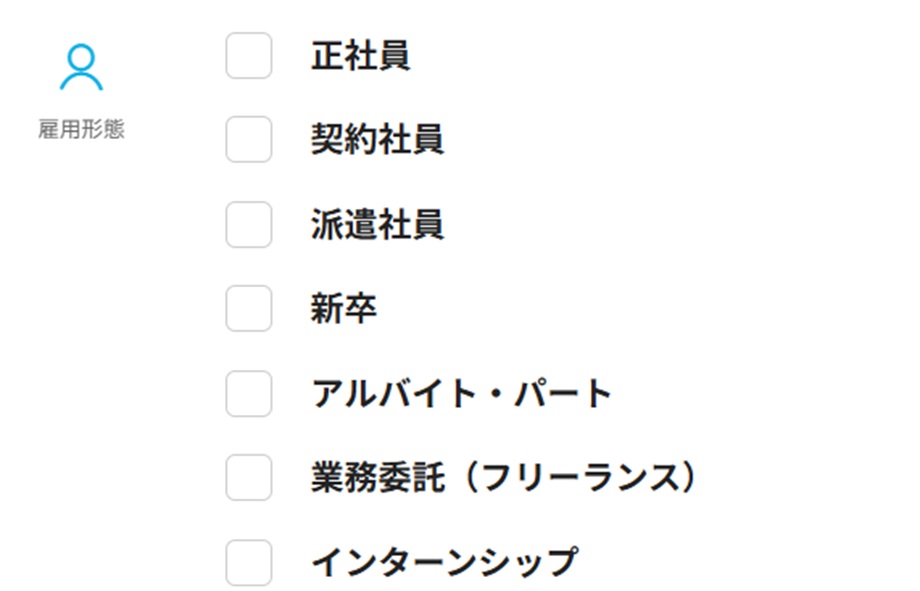Choose internship option box インターンシップ
920x591 pixels.
249,563
